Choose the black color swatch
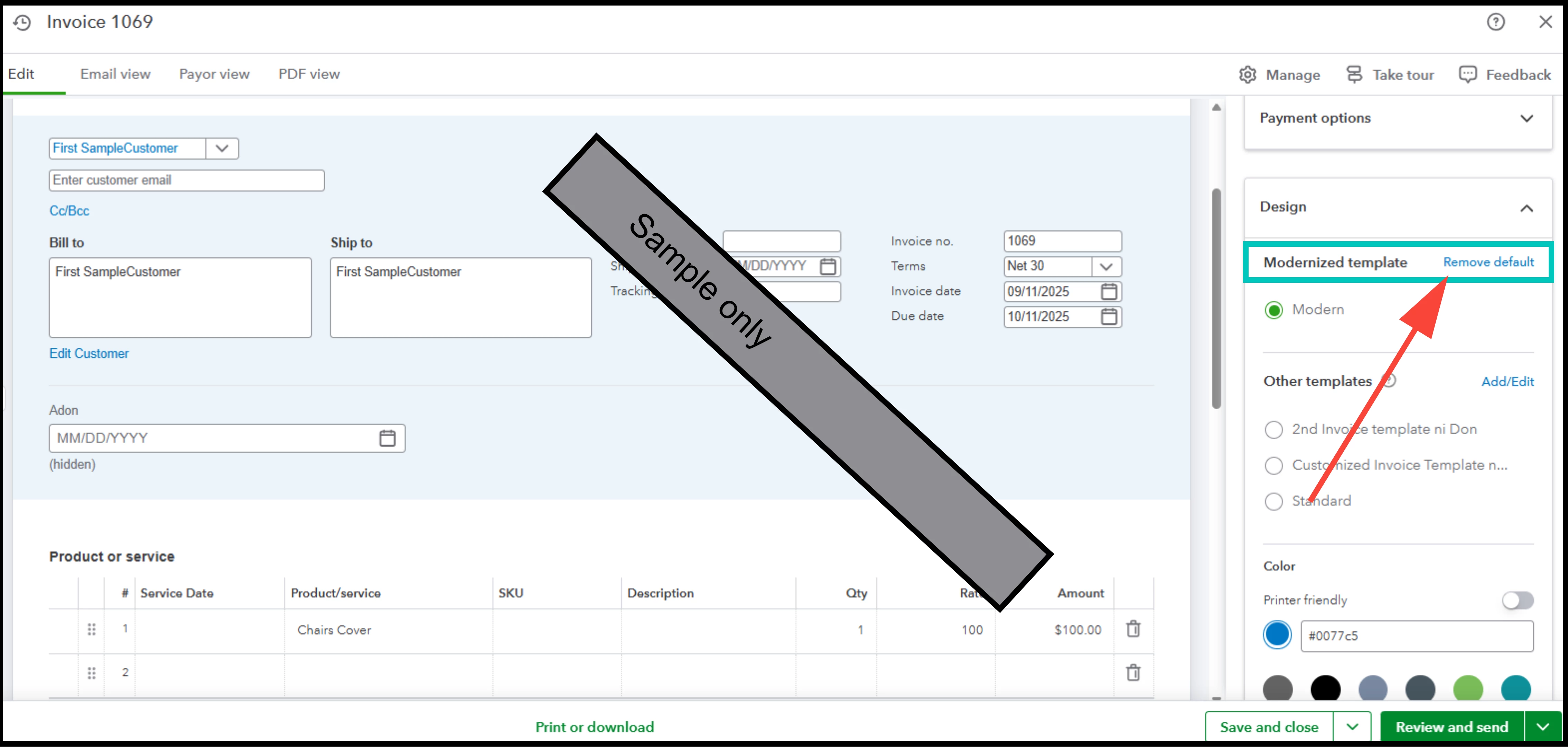Image resolution: width=1568 pixels, height=748 pixels. tap(1325, 688)
